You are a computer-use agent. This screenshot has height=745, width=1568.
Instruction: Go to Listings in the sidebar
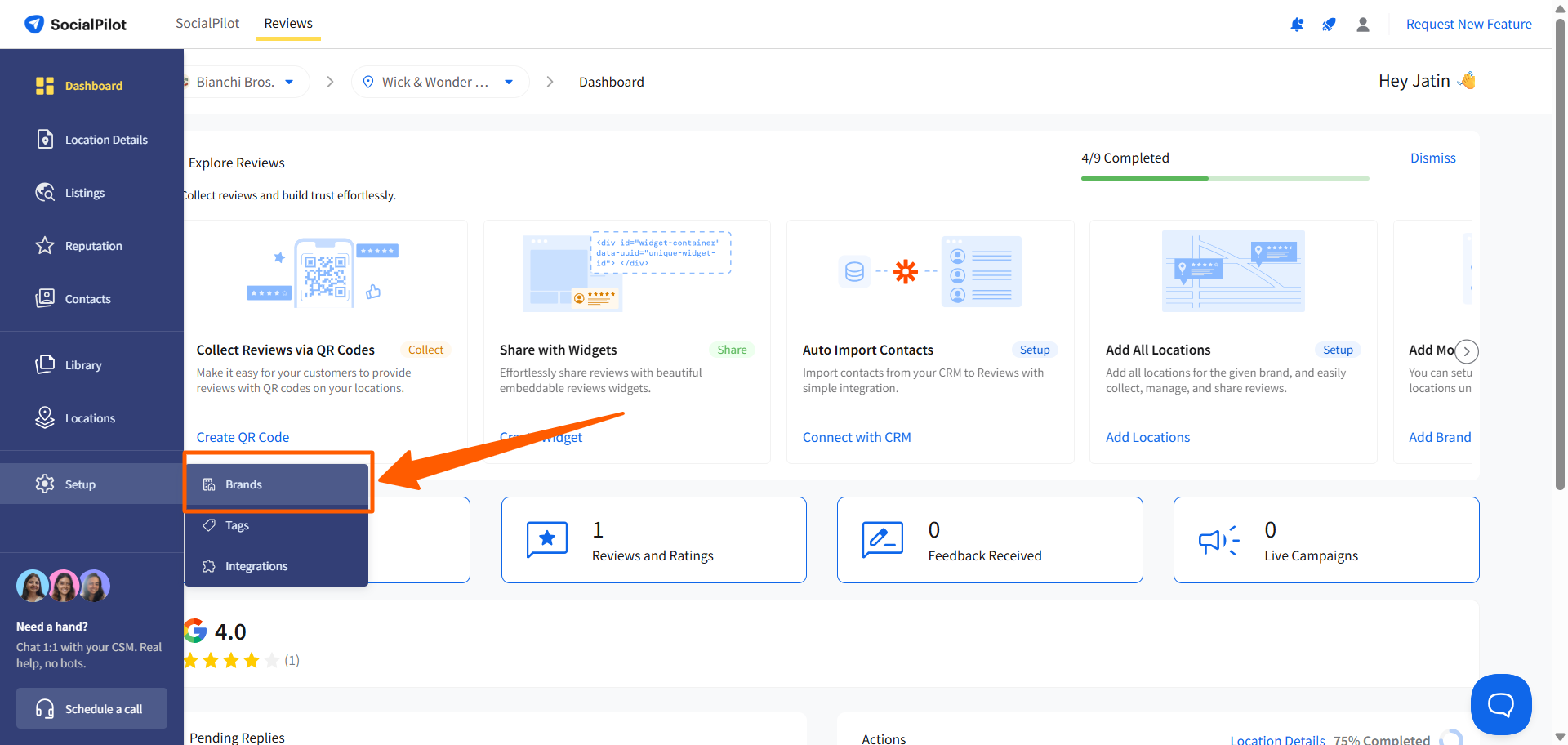(91, 193)
